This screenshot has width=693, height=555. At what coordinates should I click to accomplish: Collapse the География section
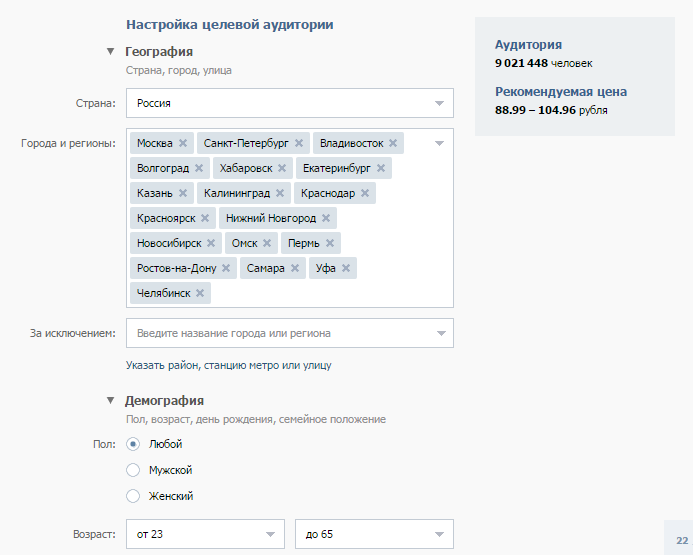click(110, 51)
